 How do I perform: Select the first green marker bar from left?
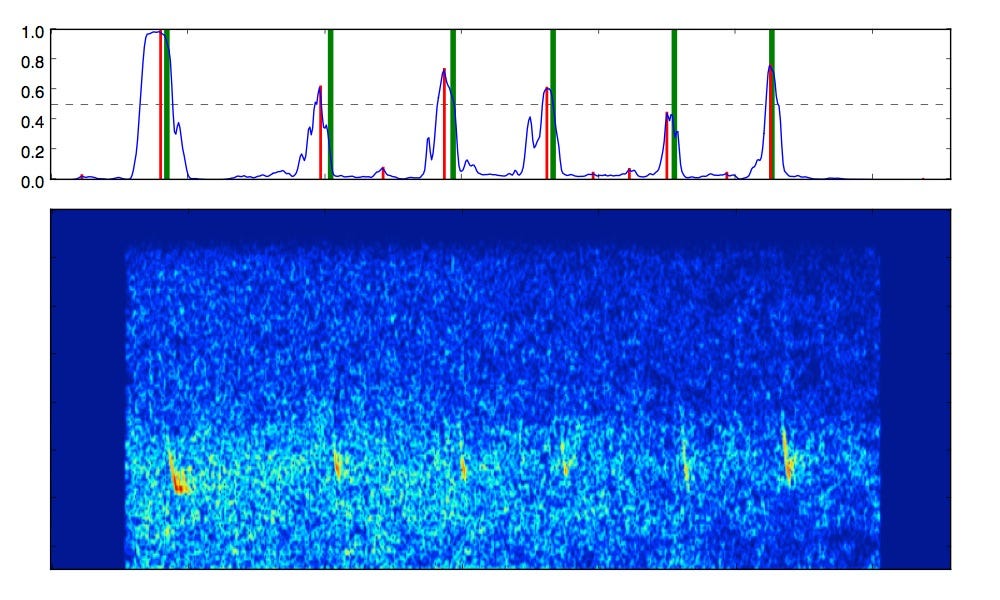(x=167, y=104)
